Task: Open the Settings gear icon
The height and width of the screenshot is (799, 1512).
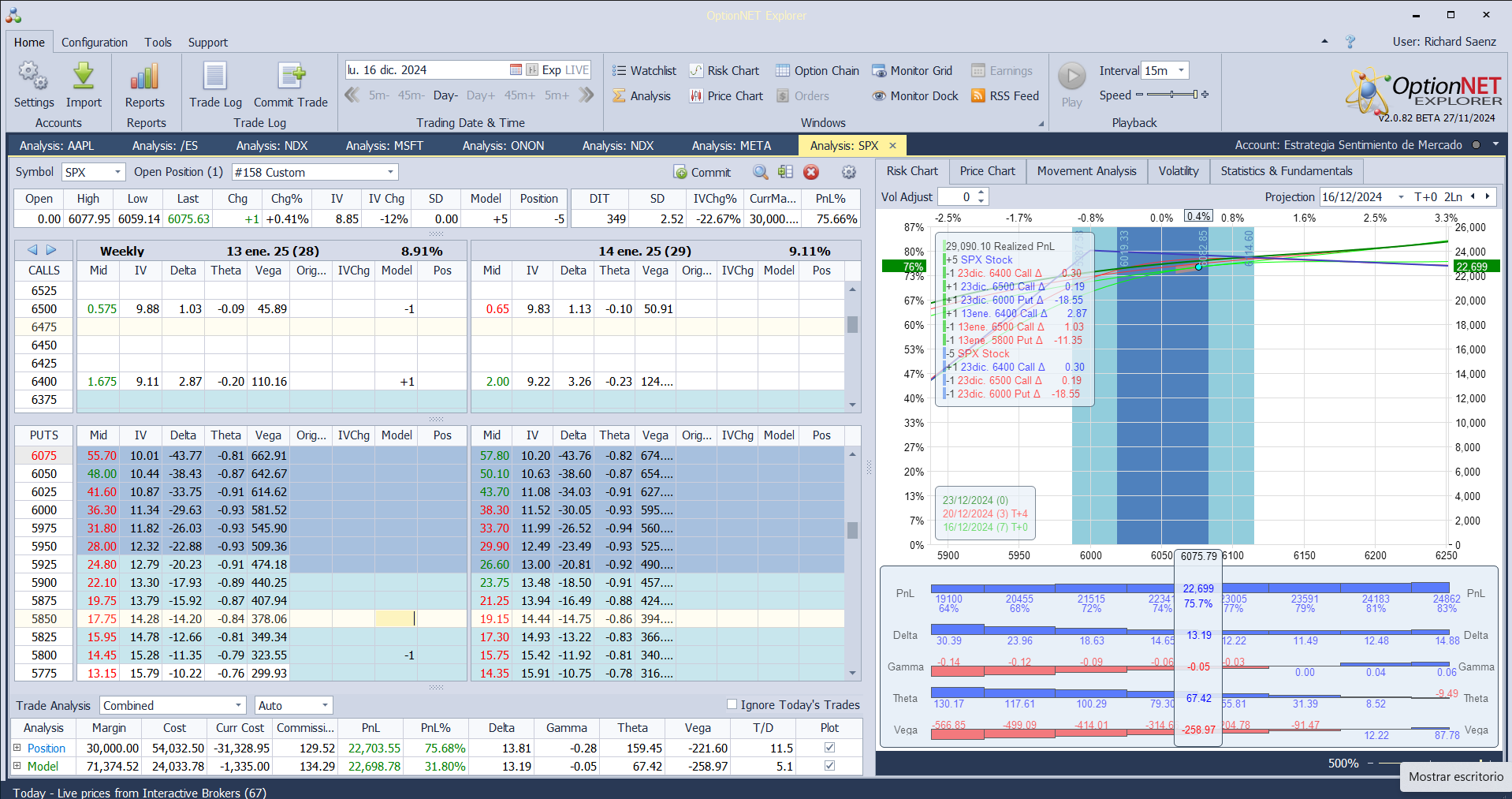Action: pyautogui.click(x=33, y=77)
